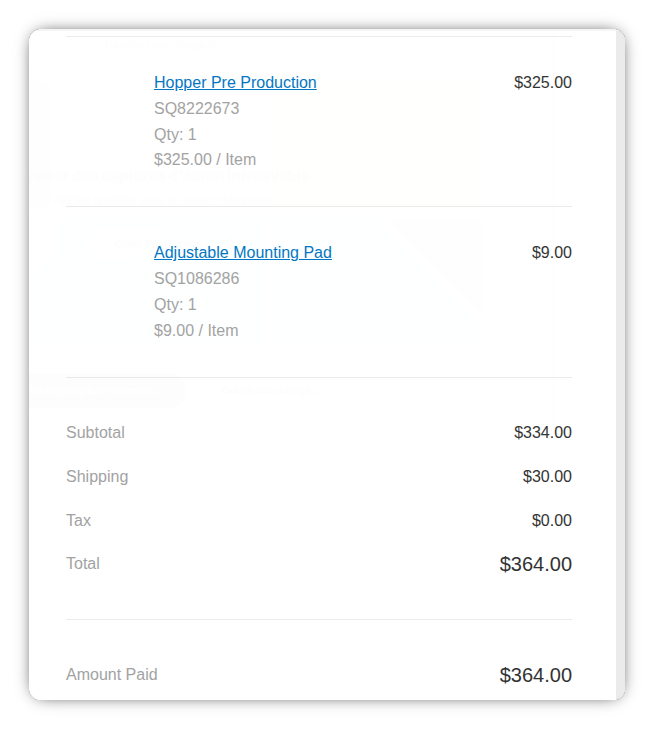This screenshot has width=654, height=729.
Task: Open the Hopper Pre Production product link
Action: pos(235,82)
